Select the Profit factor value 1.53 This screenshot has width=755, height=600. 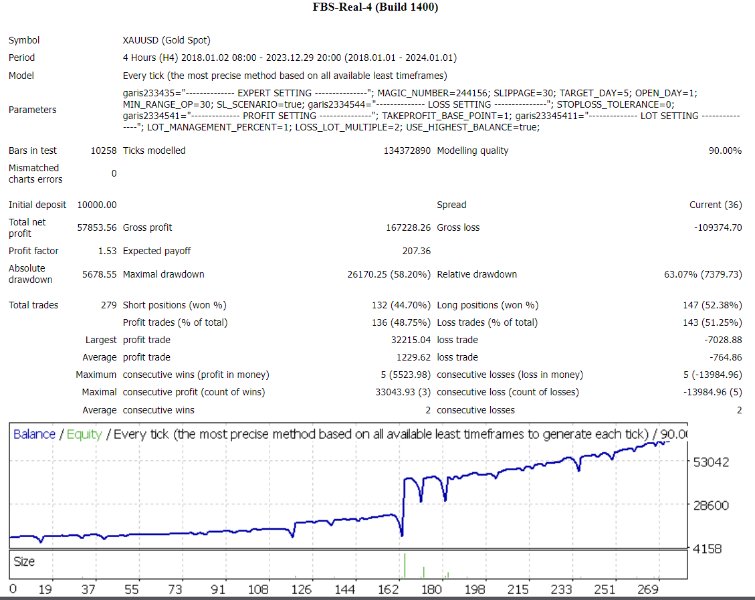tap(105, 251)
